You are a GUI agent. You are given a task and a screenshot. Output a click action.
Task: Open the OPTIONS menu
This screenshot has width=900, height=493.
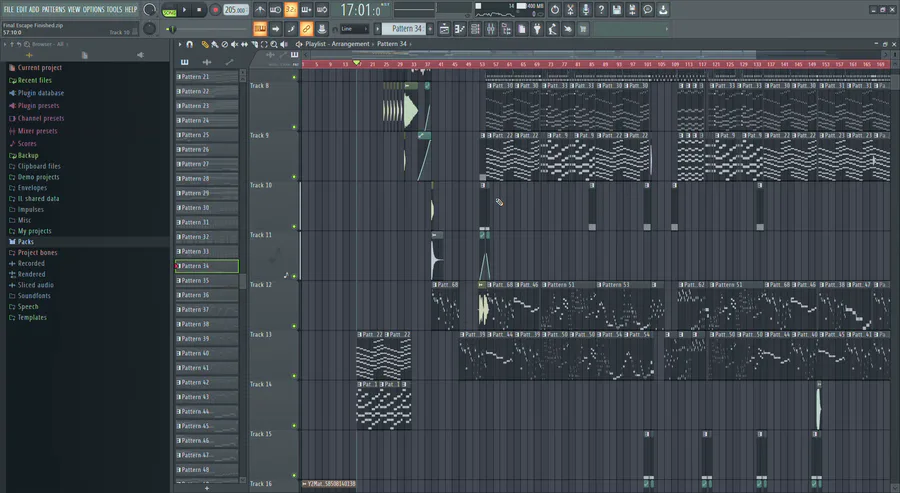(x=94, y=9)
